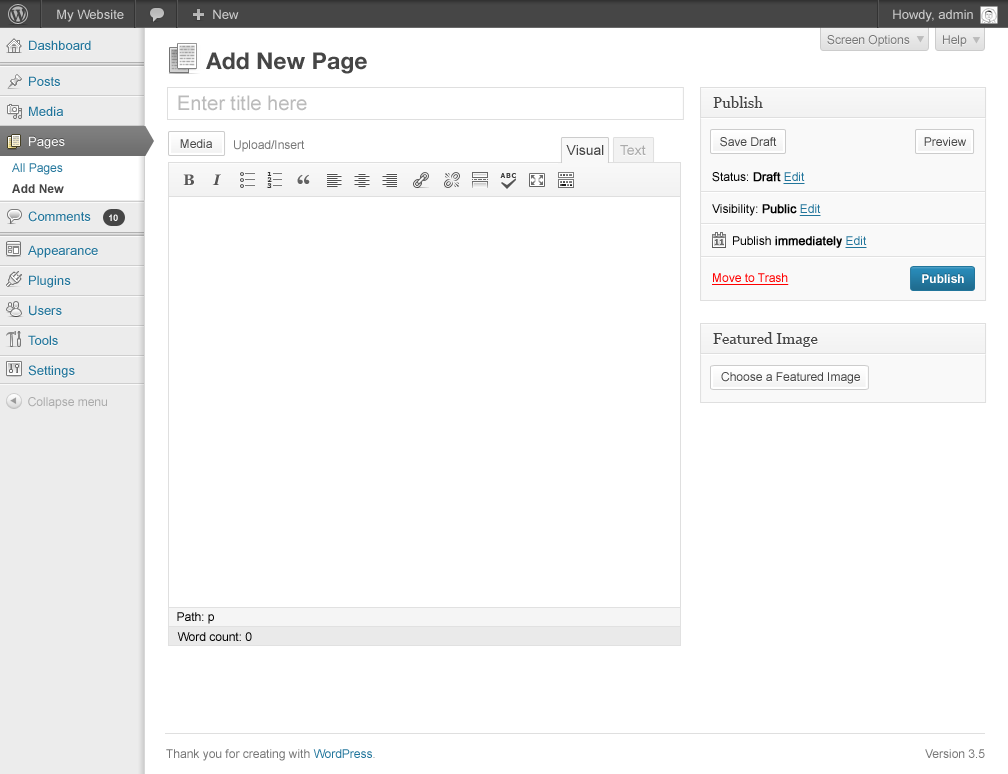
Task: Open the Help dropdown tab
Action: pyautogui.click(x=960, y=40)
